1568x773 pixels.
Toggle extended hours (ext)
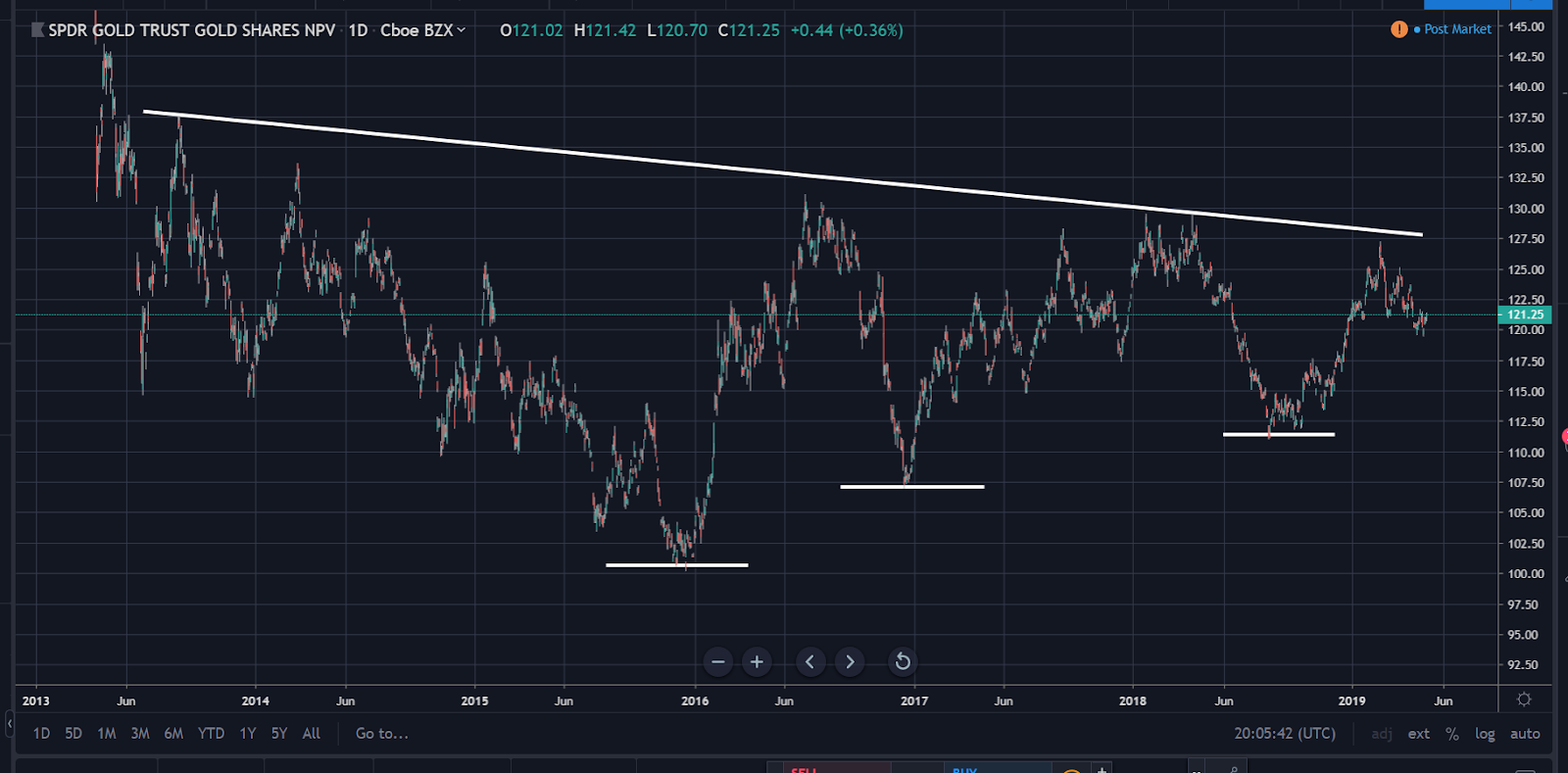pyautogui.click(x=1418, y=734)
